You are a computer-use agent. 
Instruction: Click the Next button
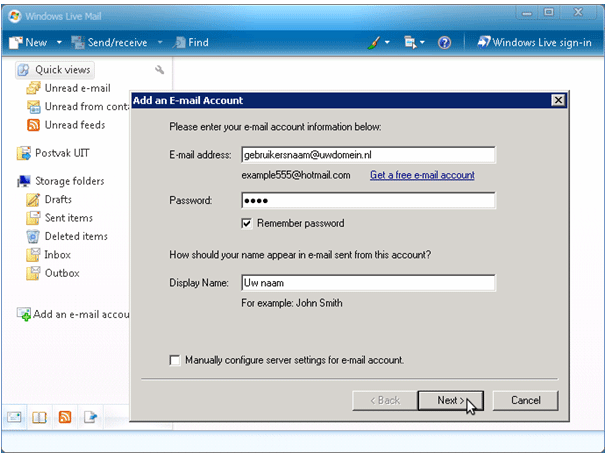click(x=451, y=400)
